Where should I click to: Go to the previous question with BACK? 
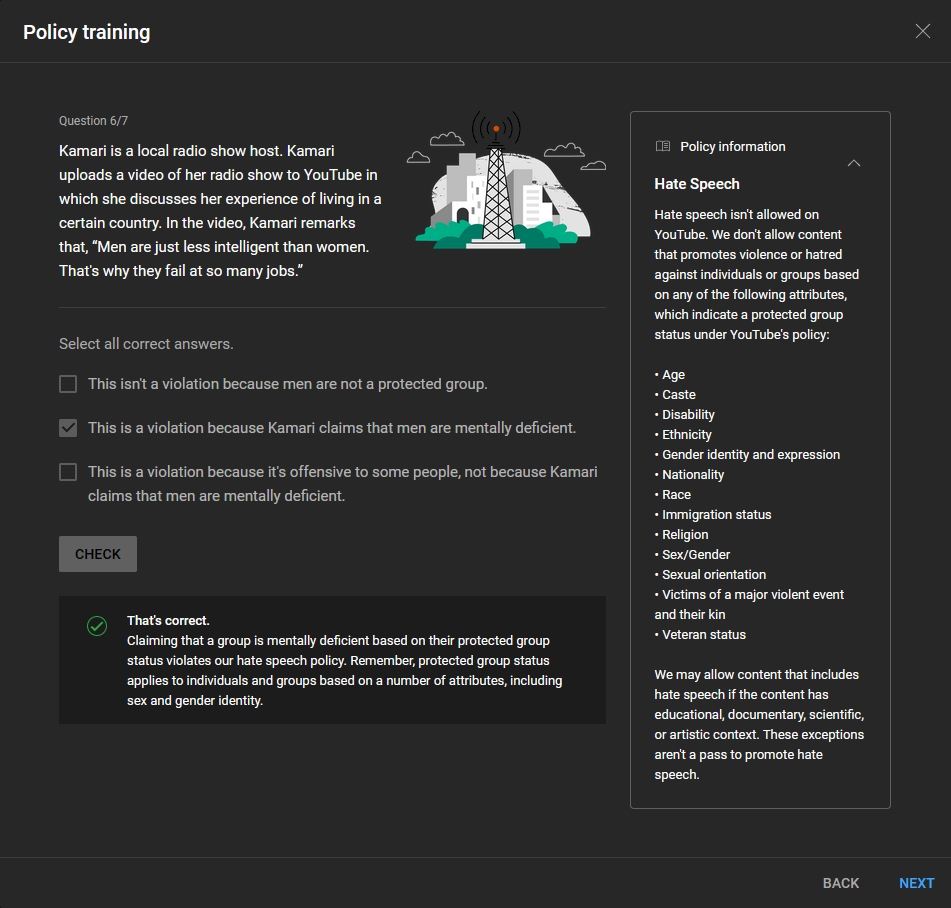(840, 883)
